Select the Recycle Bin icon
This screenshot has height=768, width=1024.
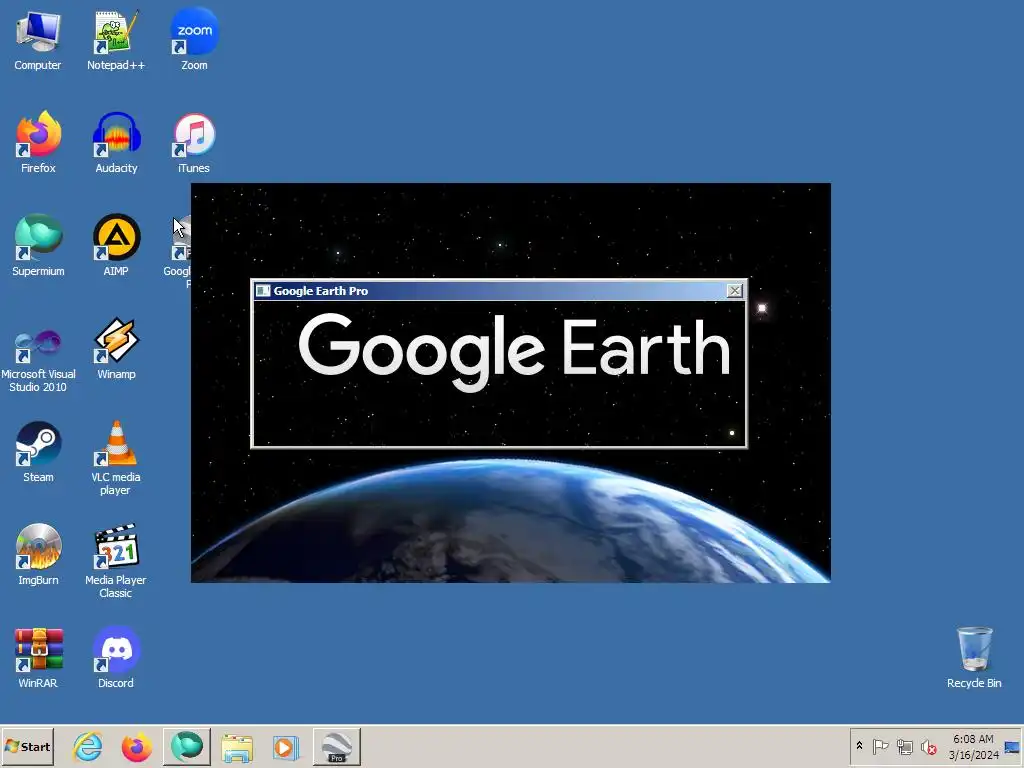tap(974, 658)
